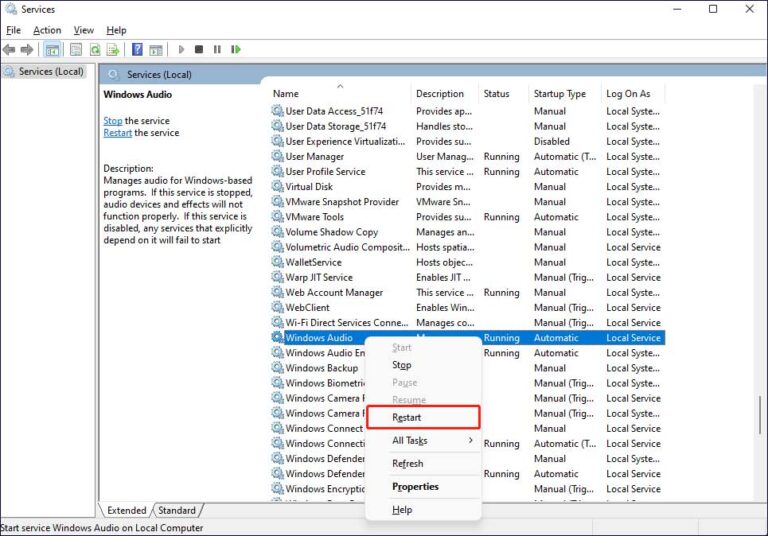Click the Stop the service link
Viewport: 768px width, 536px height.
[113, 121]
